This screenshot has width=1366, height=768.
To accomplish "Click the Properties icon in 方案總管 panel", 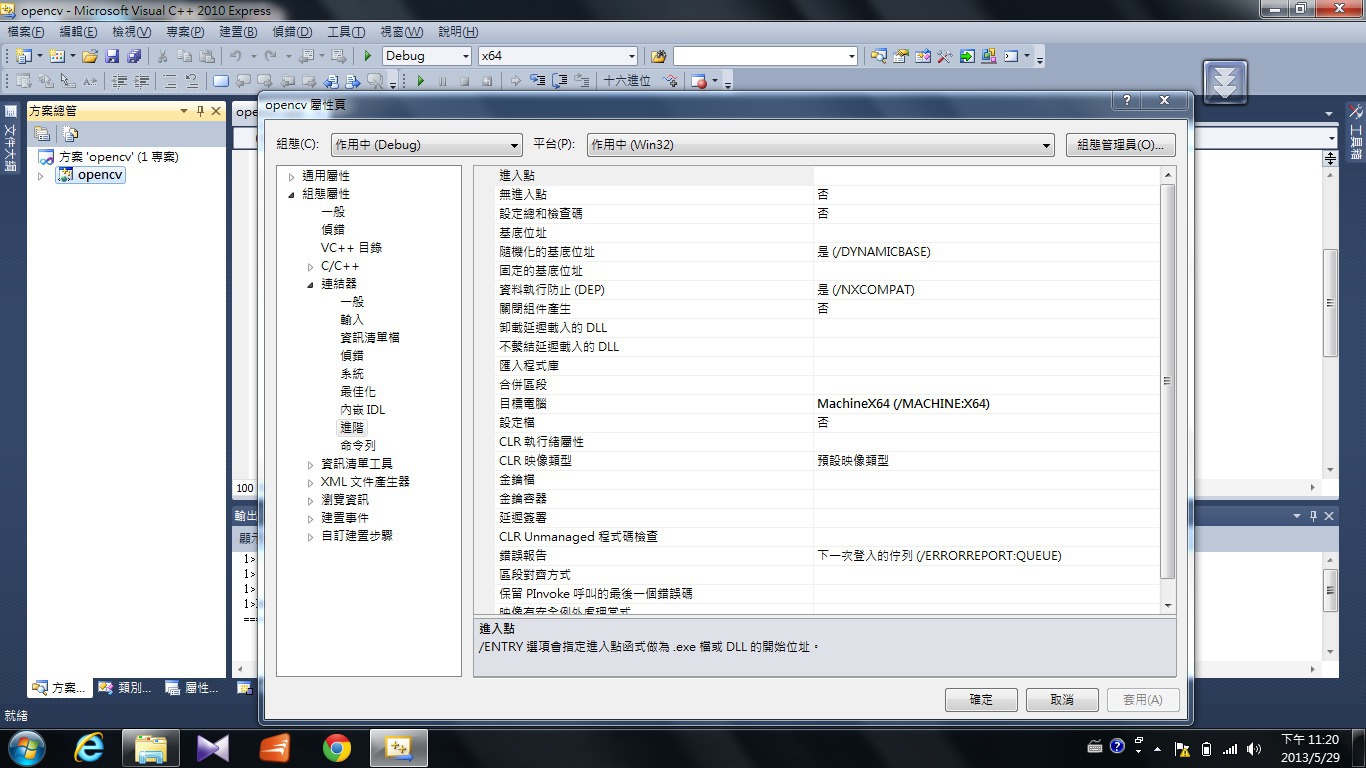I will [x=42, y=133].
